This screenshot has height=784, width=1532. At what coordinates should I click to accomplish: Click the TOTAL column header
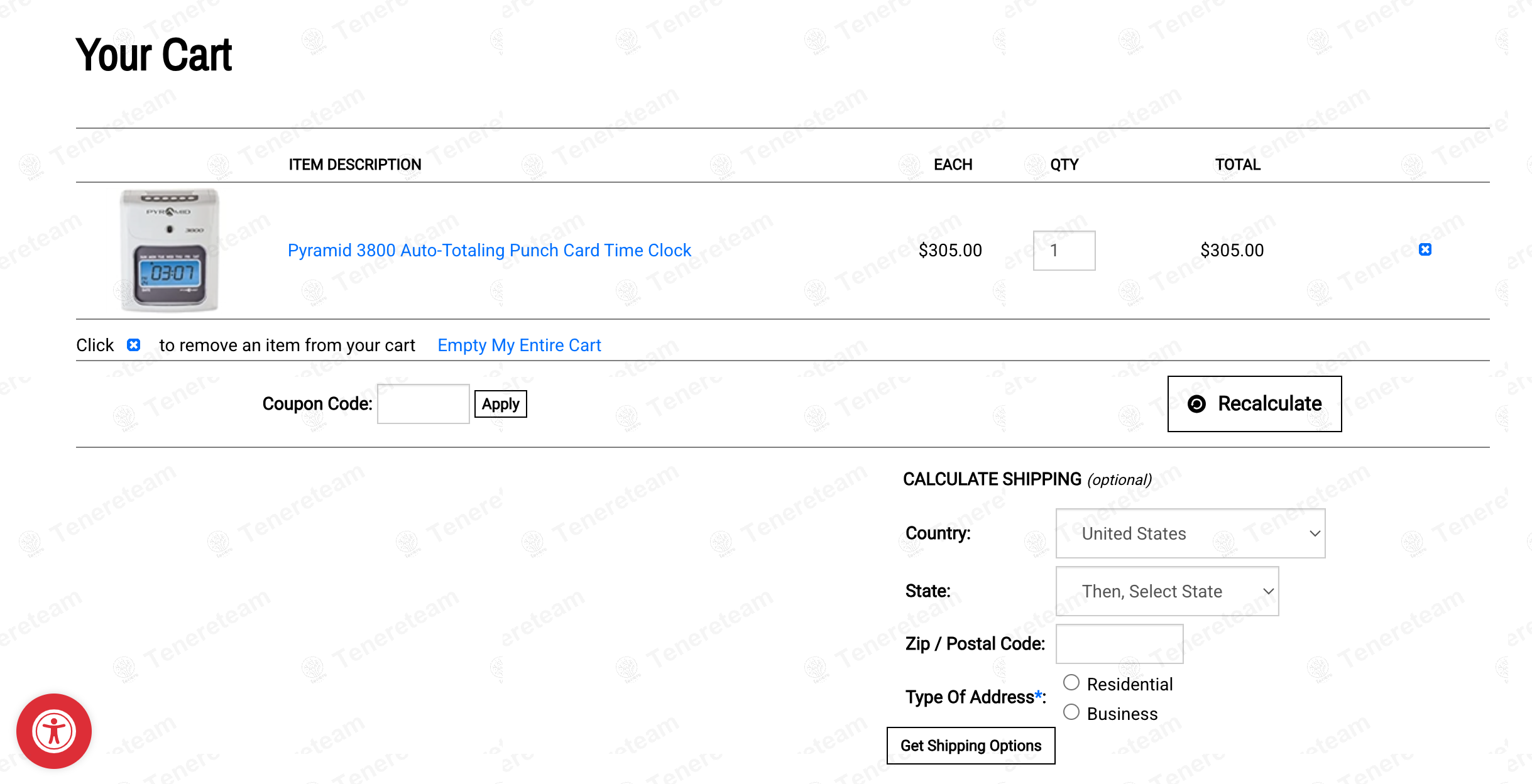point(1237,165)
